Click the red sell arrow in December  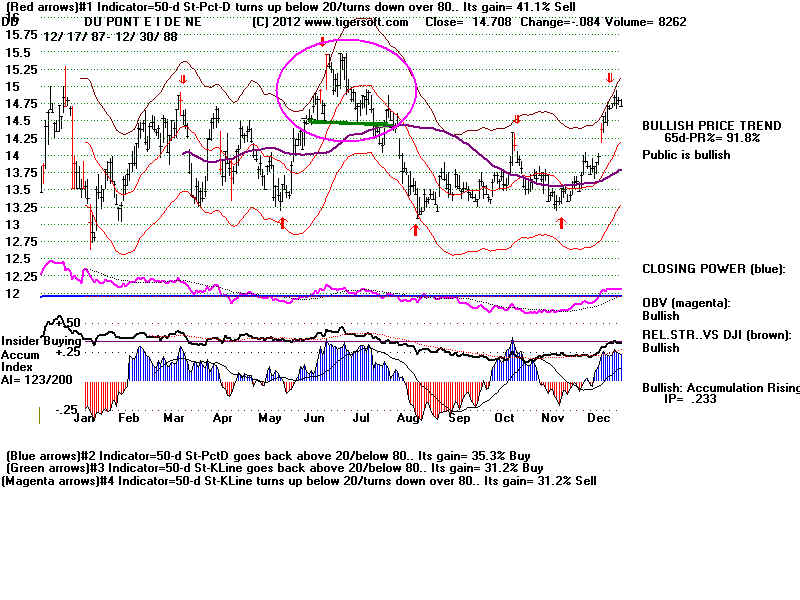coord(609,77)
